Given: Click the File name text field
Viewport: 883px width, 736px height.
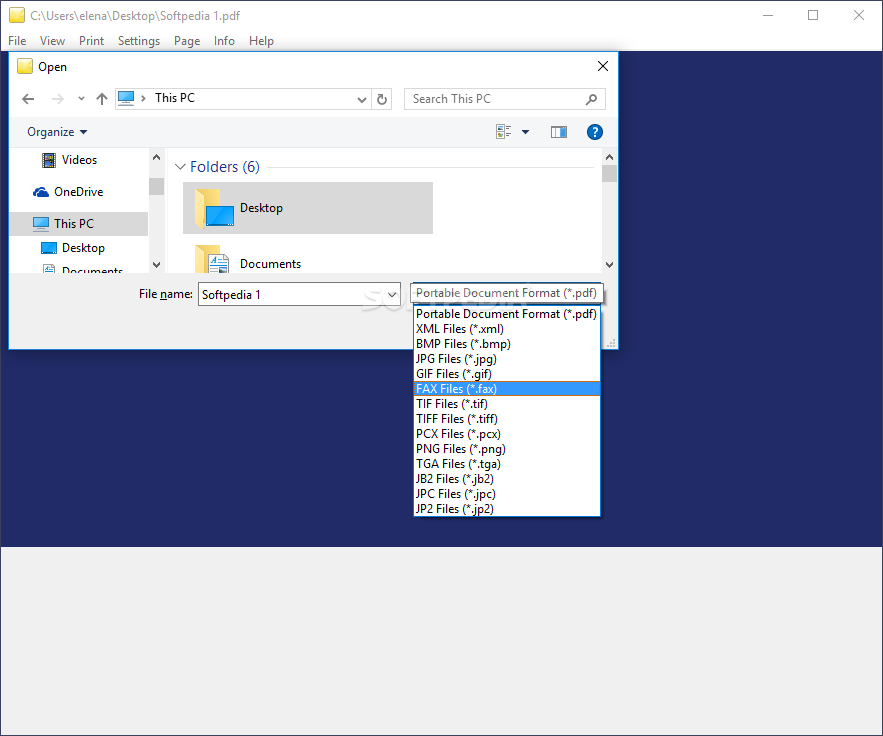Looking at the screenshot, I should tap(291, 295).
